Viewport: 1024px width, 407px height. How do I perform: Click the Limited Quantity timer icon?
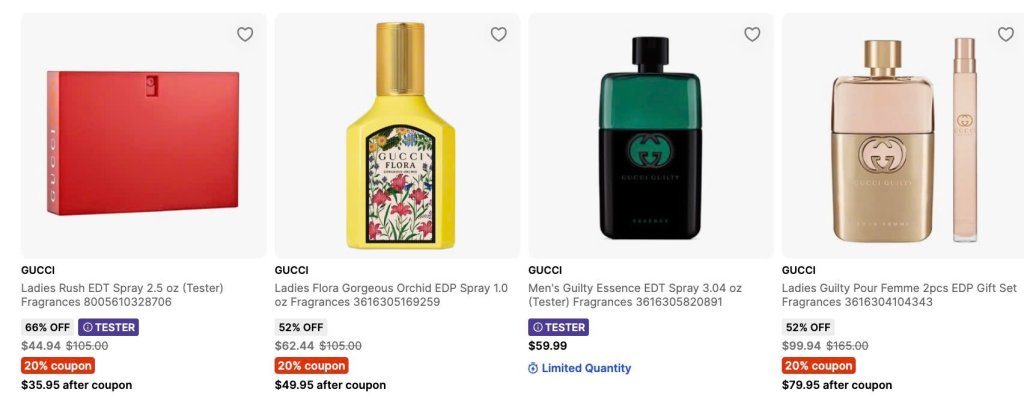[533, 368]
